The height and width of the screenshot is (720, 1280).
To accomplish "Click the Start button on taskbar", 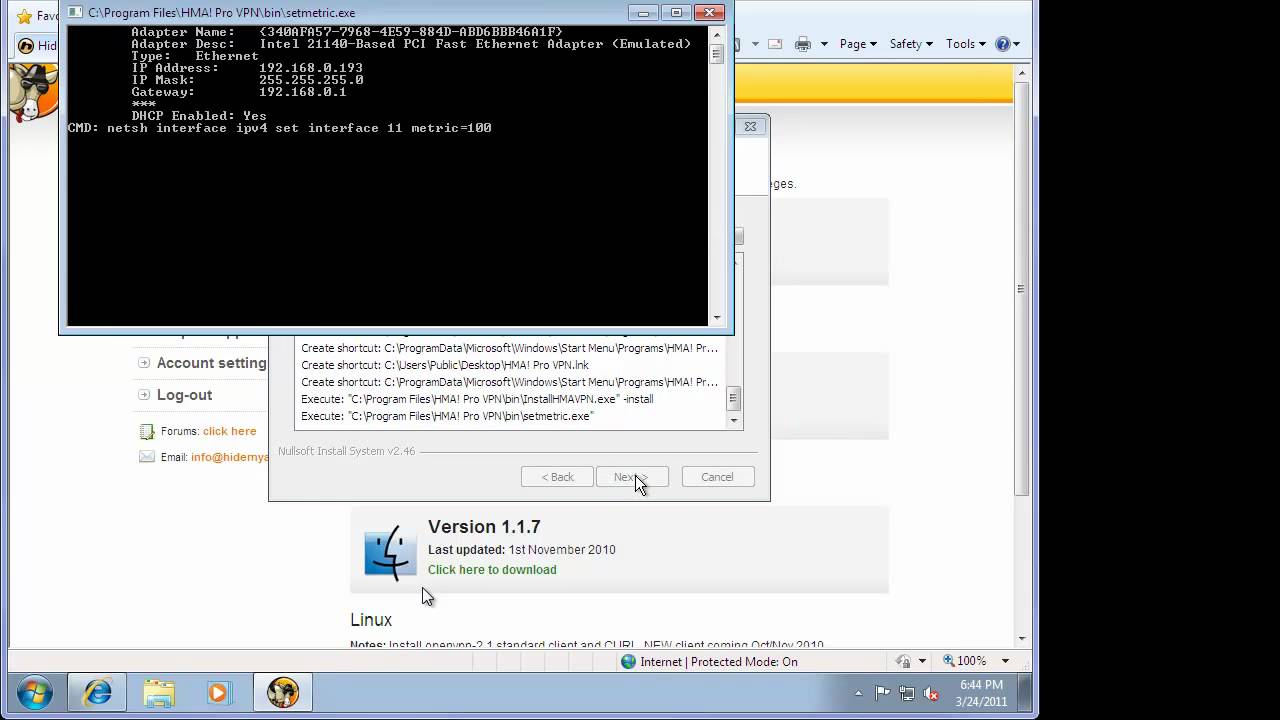I will (35, 693).
